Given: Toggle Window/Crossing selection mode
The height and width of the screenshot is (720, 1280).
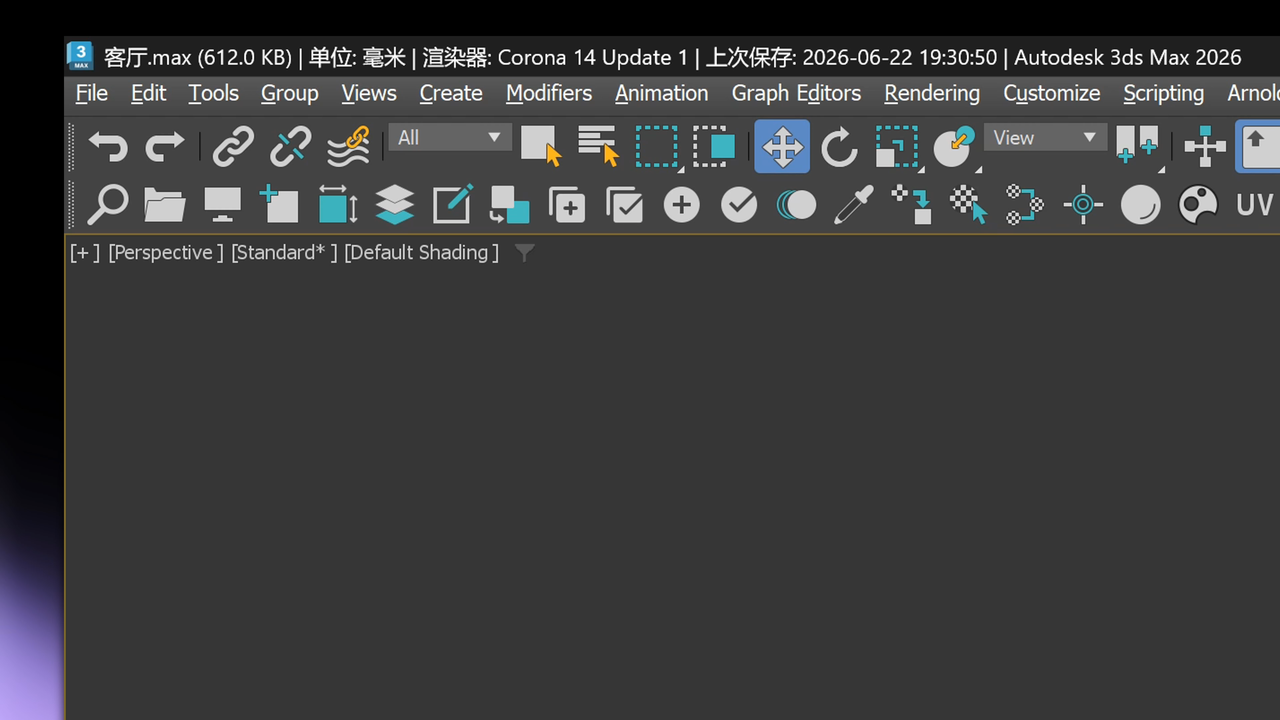Looking at the screenshot, I should (715, 146).
